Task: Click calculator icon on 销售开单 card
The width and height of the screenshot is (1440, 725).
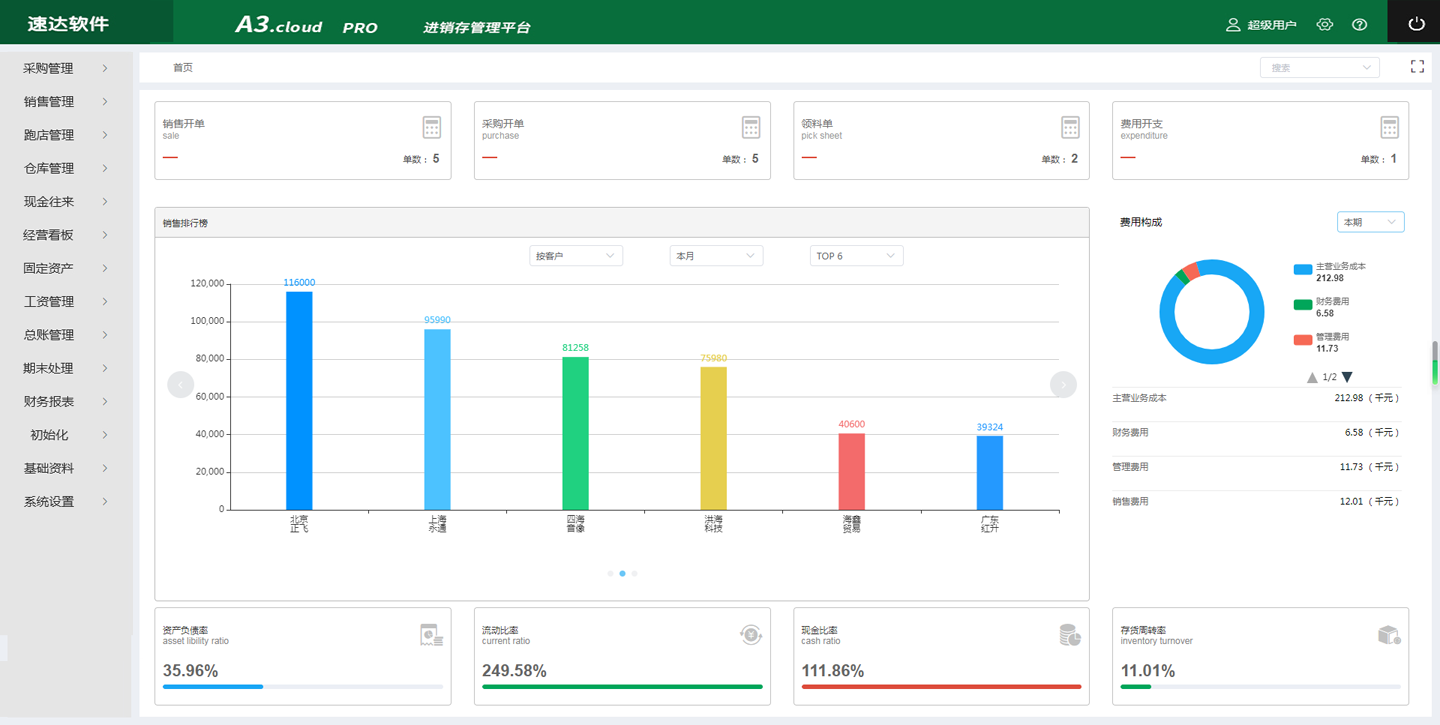Action: pos(431,127)
